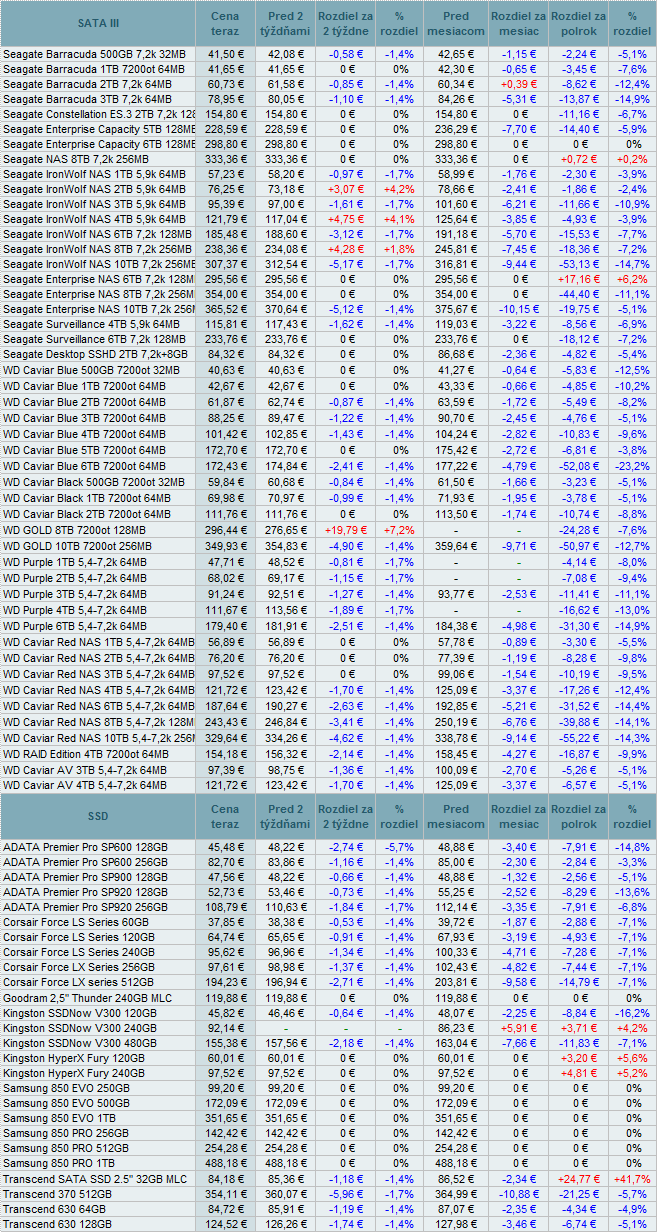This screenshot has width=657, height=1232.
Task: Select Transcend SATA SSD 2.5" 32GB MLC name
Action: pos(94,1177)
